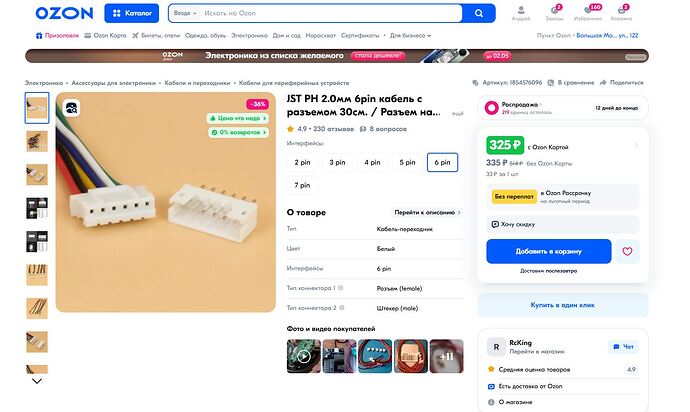The image size is (690, 412).
Task: Add product to favorites with heart icon
Action: pyautogui.click(x=627, y=251)
